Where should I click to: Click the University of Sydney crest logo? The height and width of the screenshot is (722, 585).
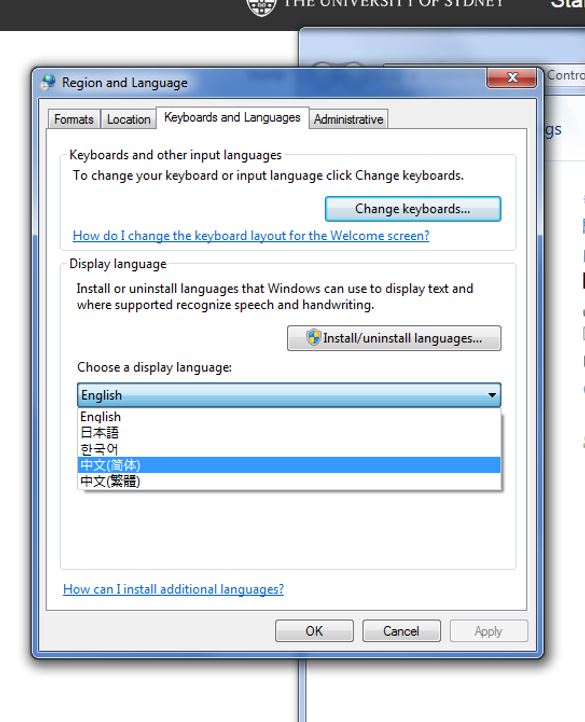coord(261,6)
